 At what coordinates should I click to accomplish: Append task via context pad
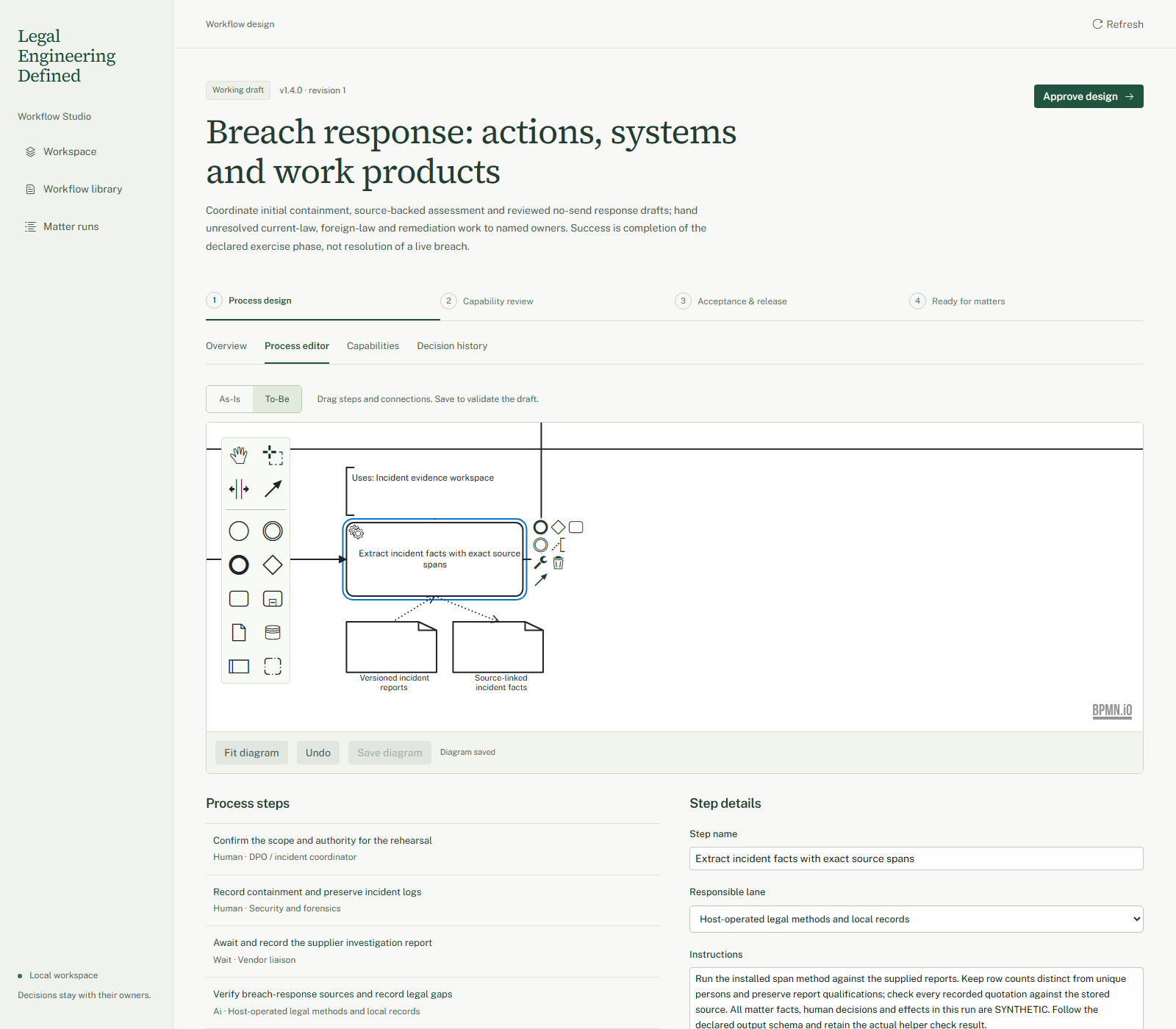click(x=576, y=527)
